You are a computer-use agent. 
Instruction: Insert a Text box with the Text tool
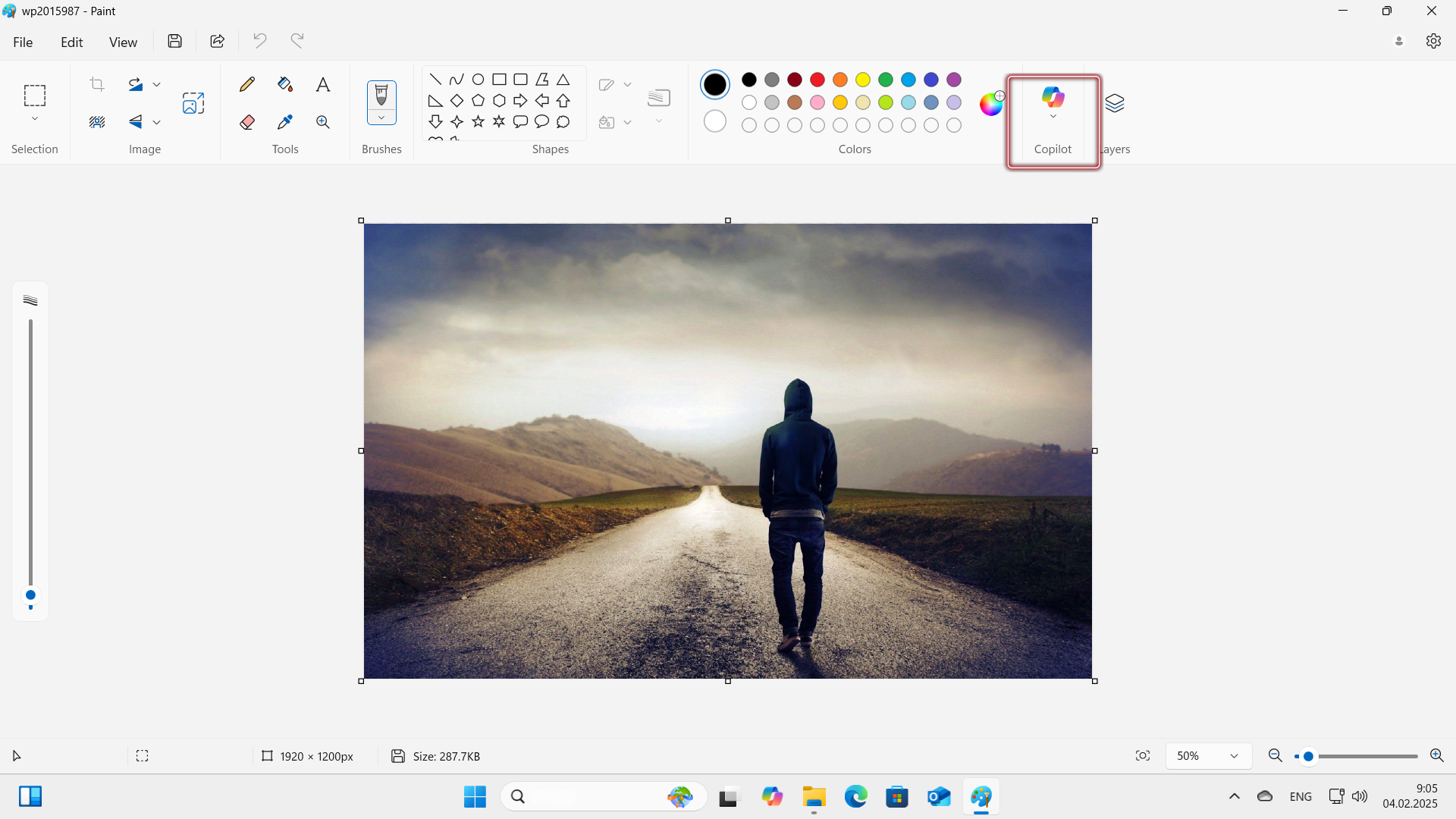click(x=322, y=84)
